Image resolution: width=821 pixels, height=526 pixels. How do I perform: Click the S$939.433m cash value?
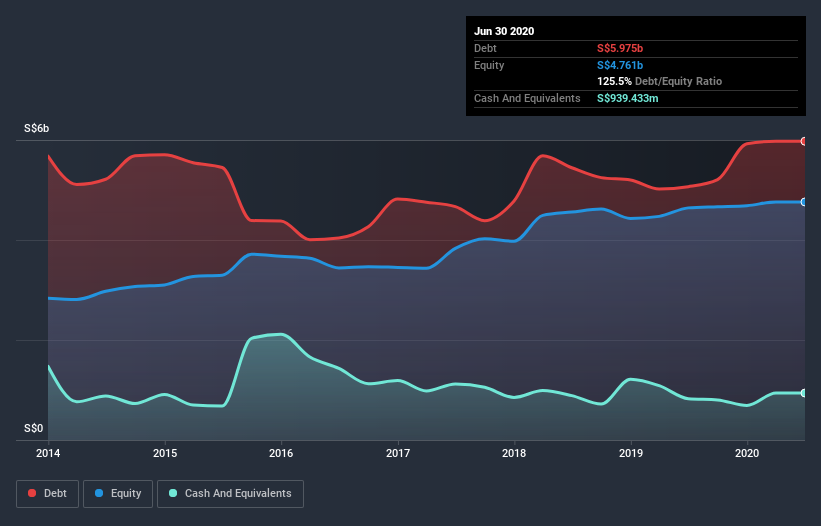coord(628,98)
